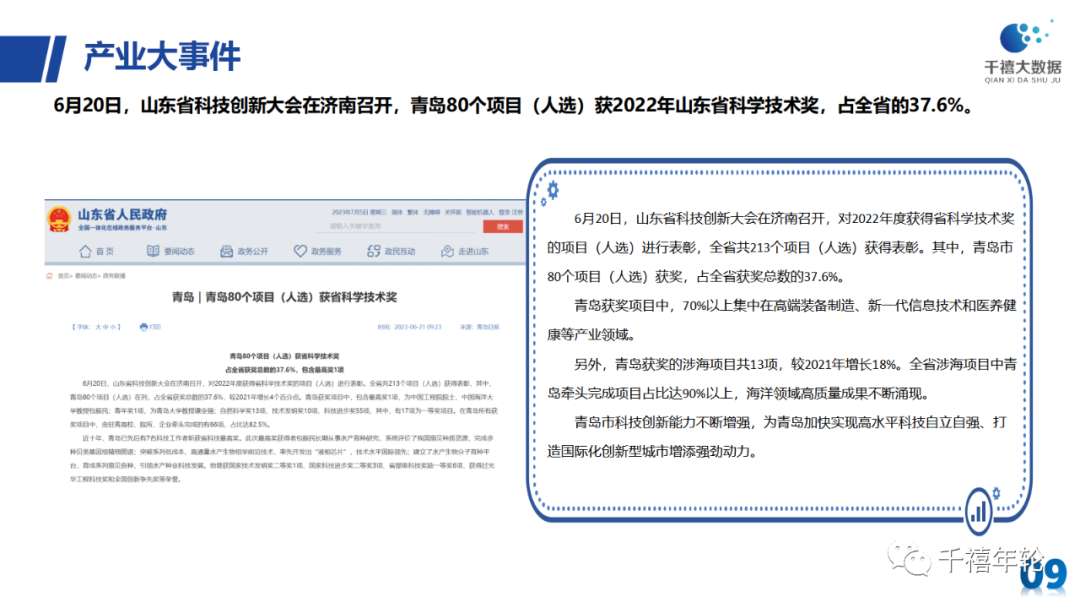The width and height of the screenshot is (1080, 608).
Task: Open 走进山东 map pin nav icon
Action: coord(447,251)
